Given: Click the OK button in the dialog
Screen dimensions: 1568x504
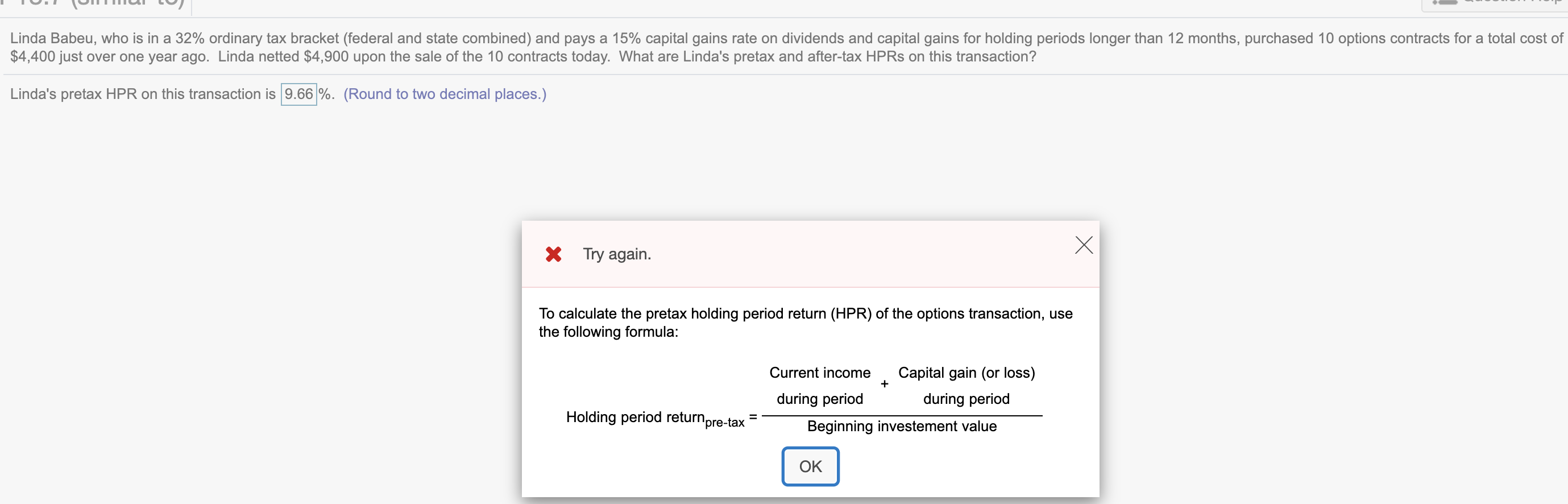Looking at the screenshot, I should 810,466.
